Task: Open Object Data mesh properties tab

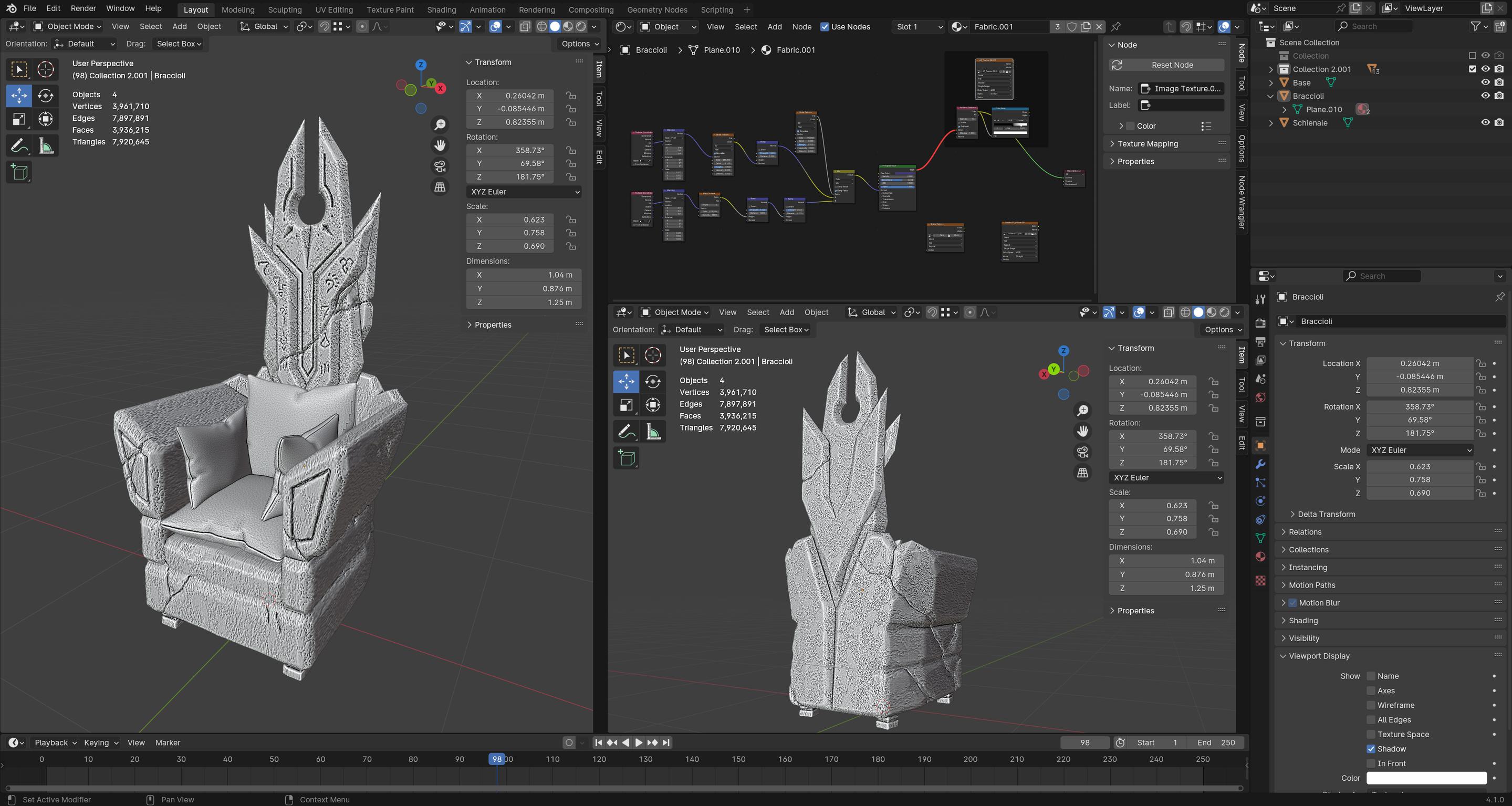Action: coord(1259,538)
